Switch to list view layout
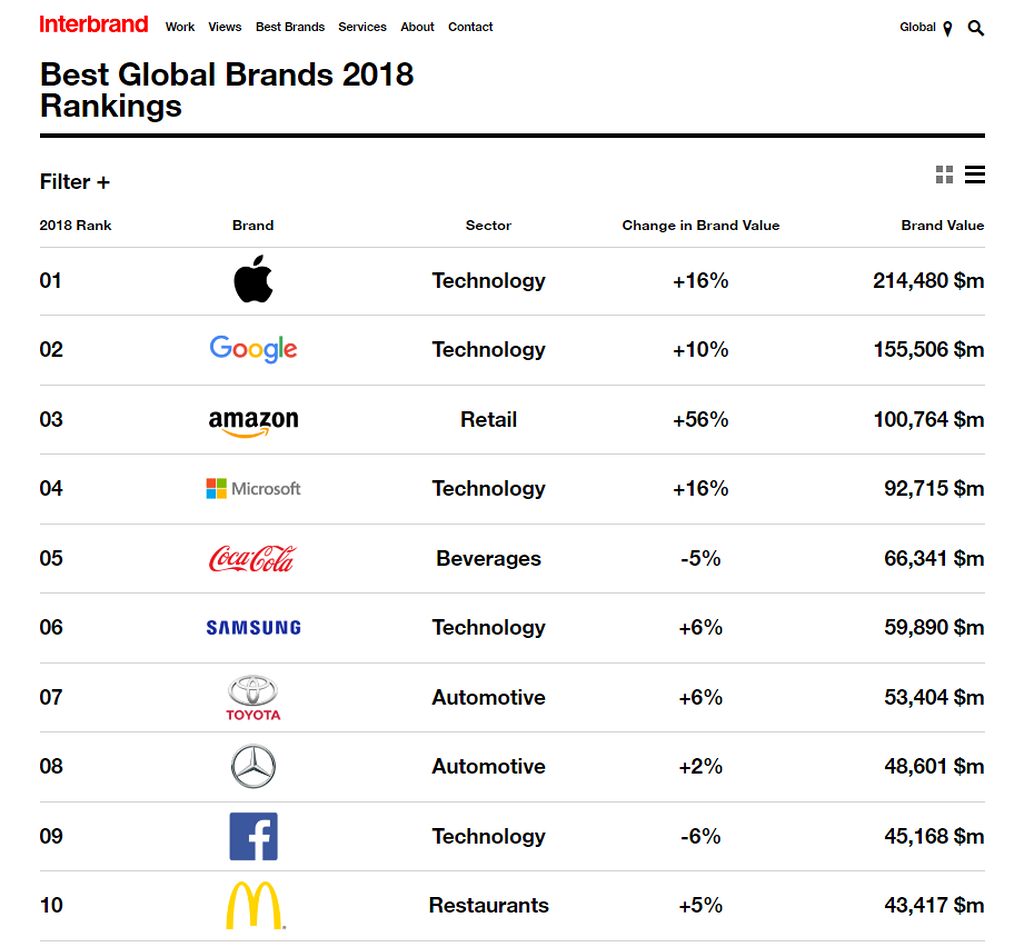This screenshot has height=947, width=1024. 975,174
